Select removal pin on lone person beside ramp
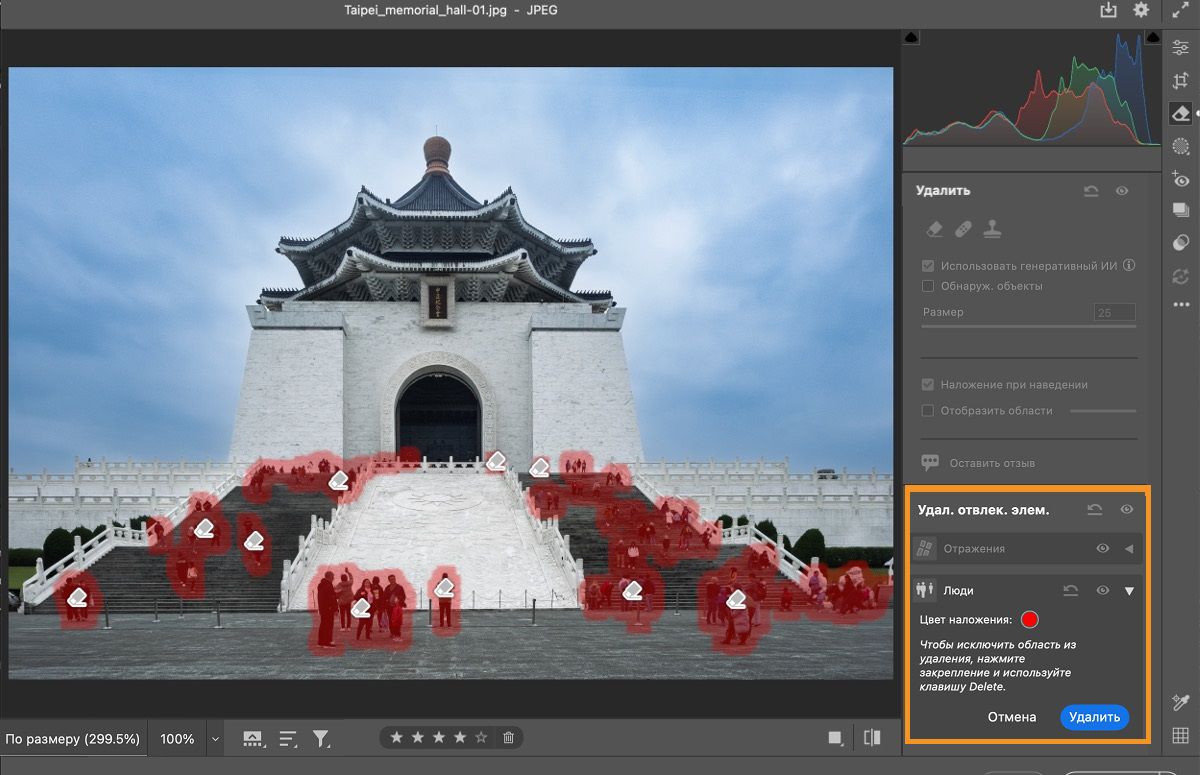This screenshot has height=775, width=1200. click(x=446, y=589)
